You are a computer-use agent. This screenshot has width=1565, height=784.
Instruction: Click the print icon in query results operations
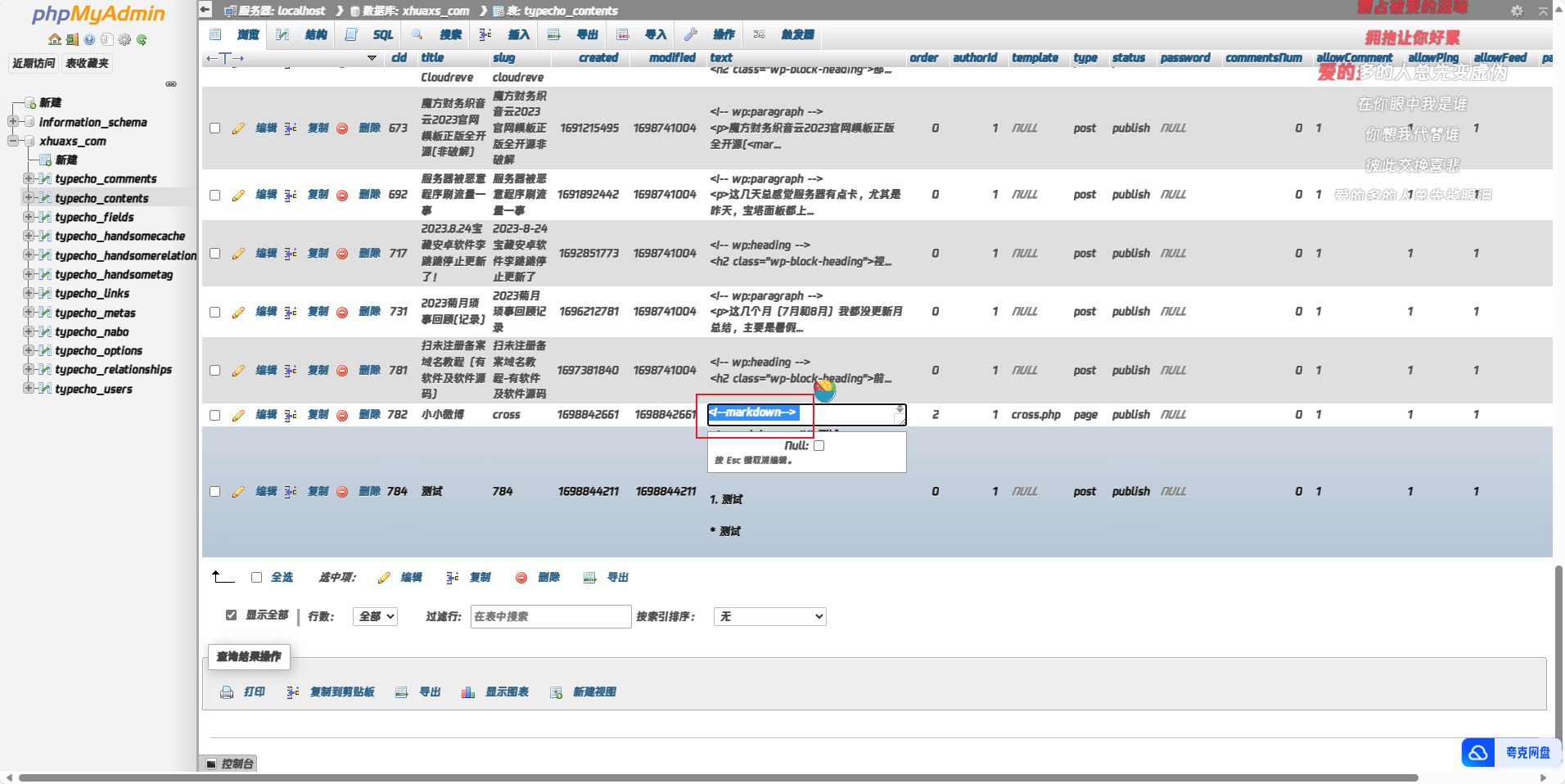(x=227, y=692)
